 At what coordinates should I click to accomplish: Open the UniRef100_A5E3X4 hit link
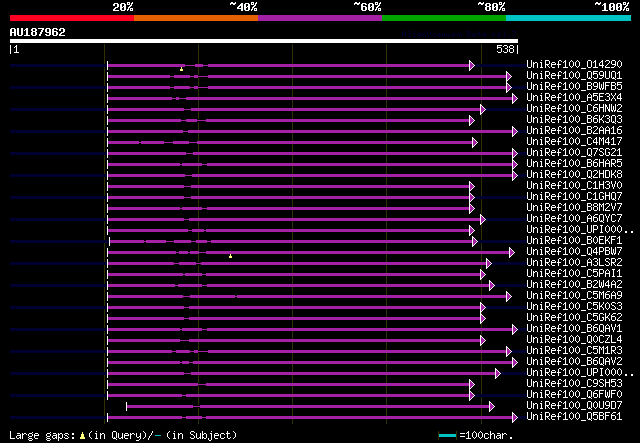tap(574, 97)
